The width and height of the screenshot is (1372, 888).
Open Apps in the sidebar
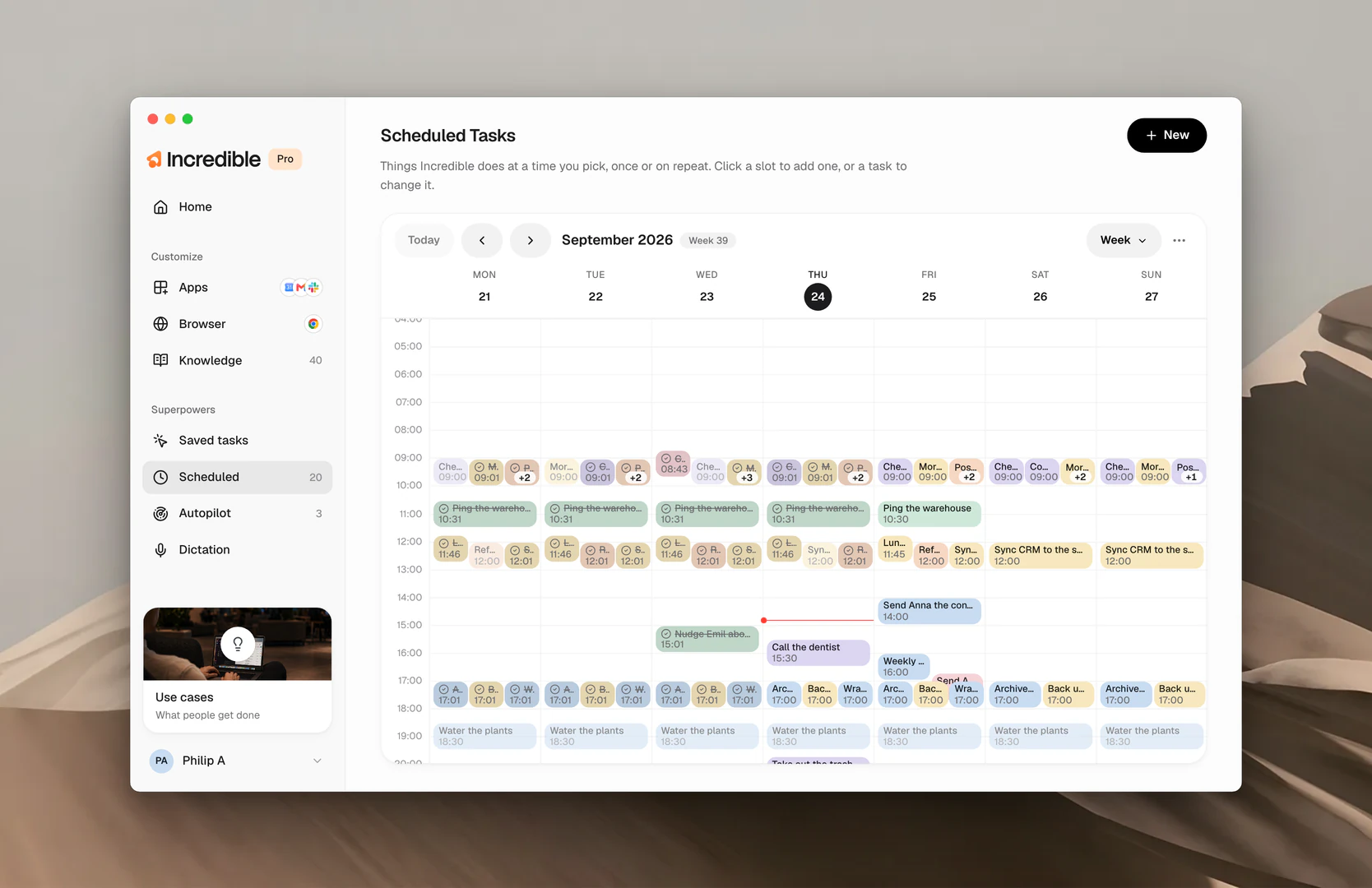[x=237, y=288]
